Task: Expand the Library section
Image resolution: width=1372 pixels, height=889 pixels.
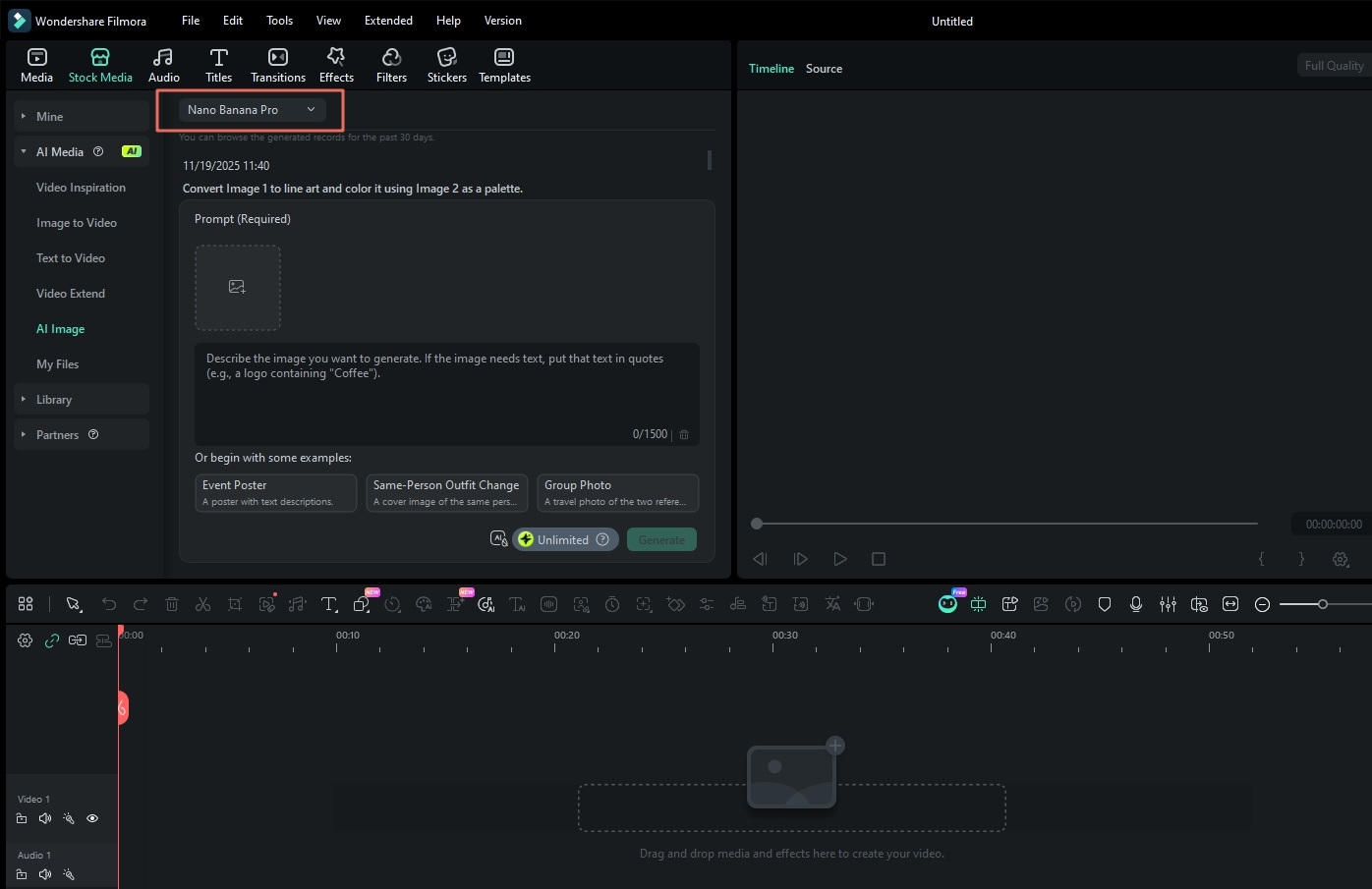Action: [x=82, y=400]
